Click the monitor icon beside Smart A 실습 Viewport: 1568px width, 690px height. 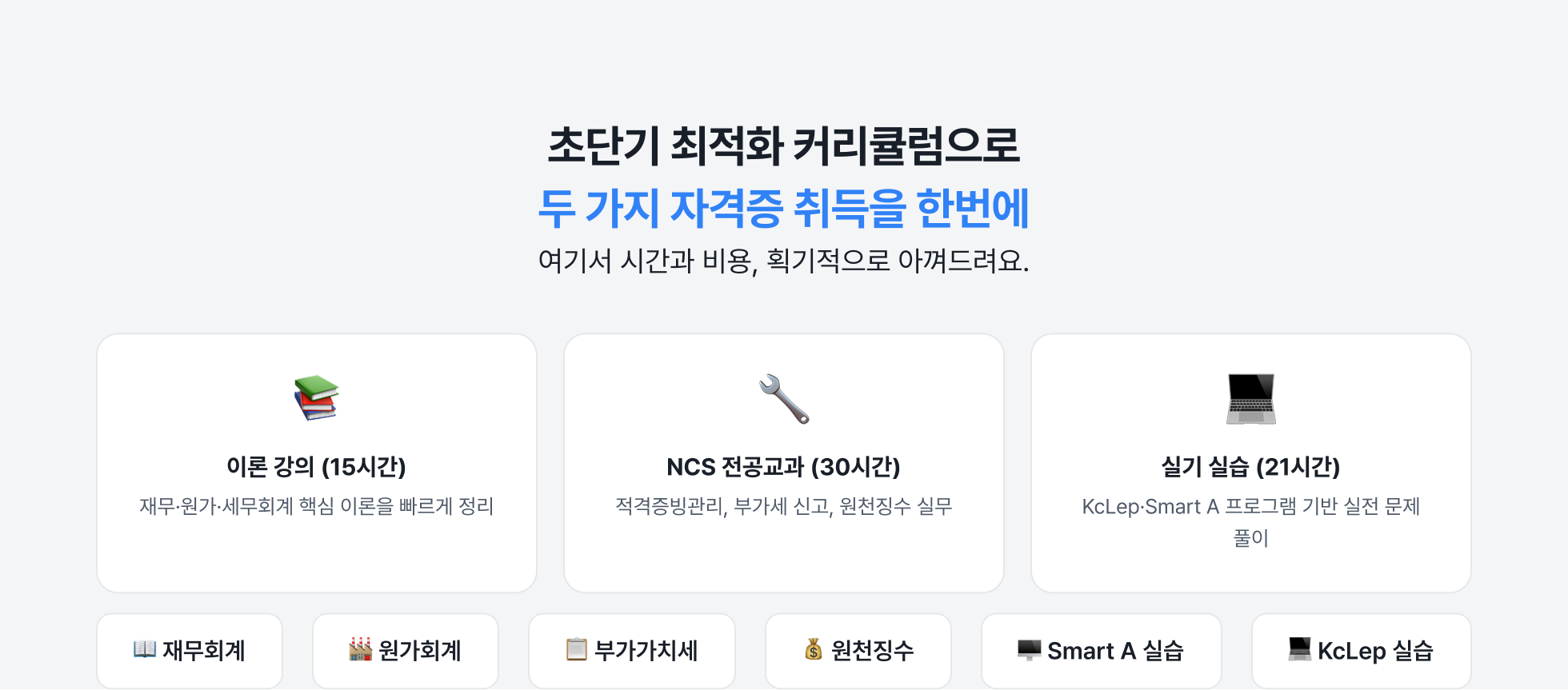click(1030, 649)
